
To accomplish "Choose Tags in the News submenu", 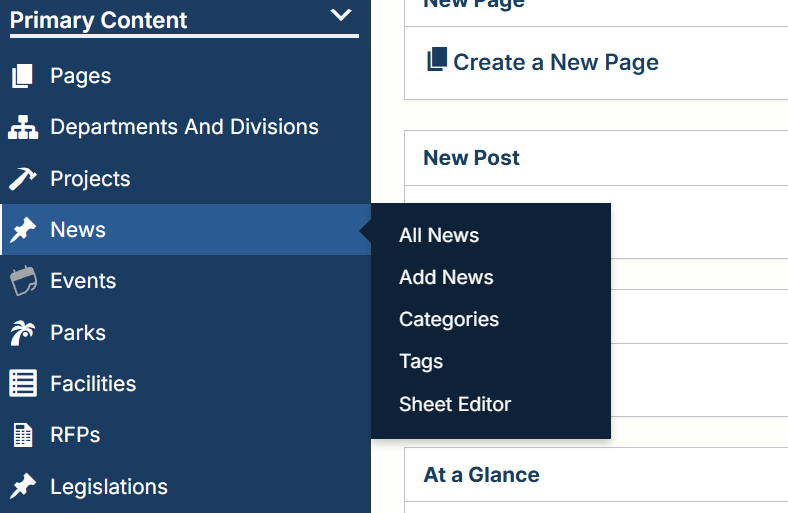I will click(421, 362).
